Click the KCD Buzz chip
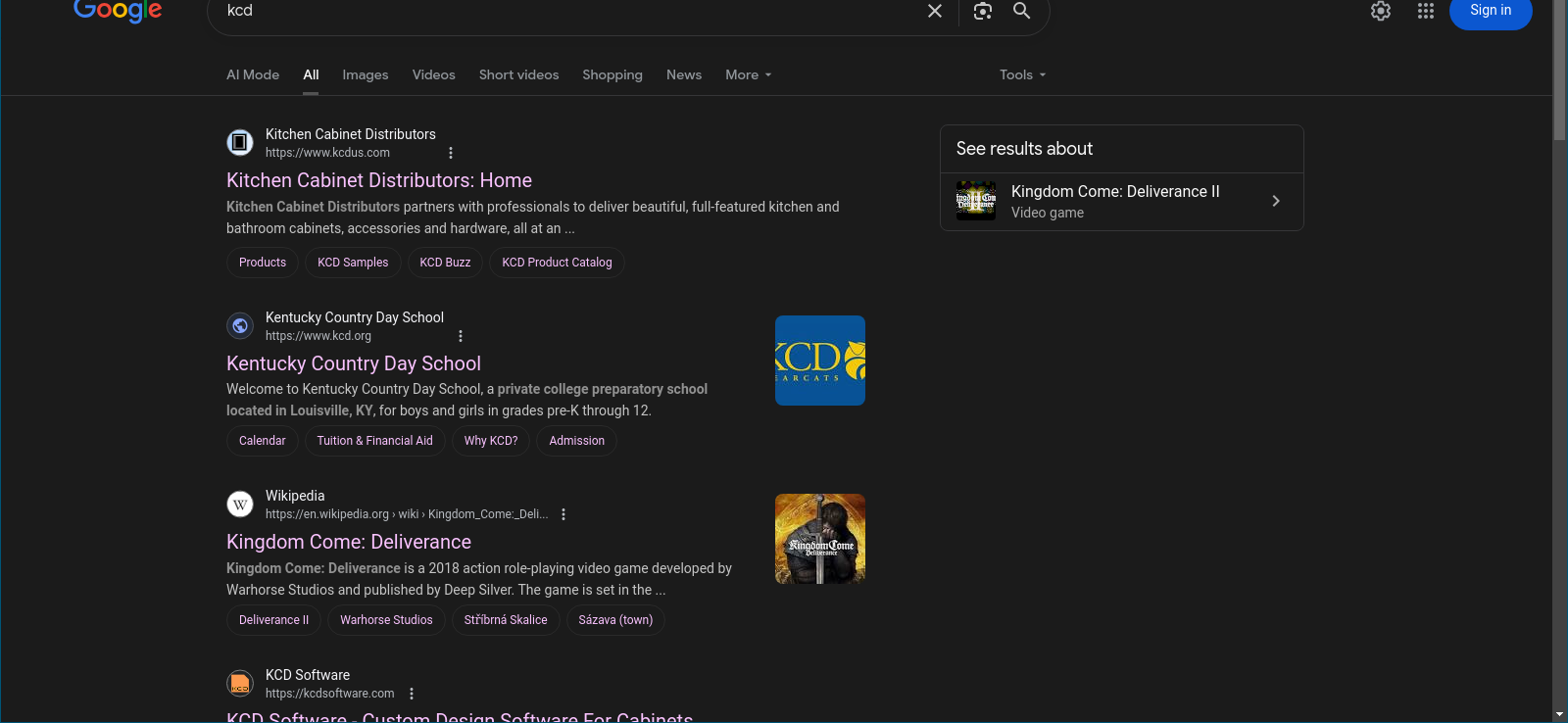This screenshot has height=723, width=1568. pyautogui.click(x=445, y=263)
